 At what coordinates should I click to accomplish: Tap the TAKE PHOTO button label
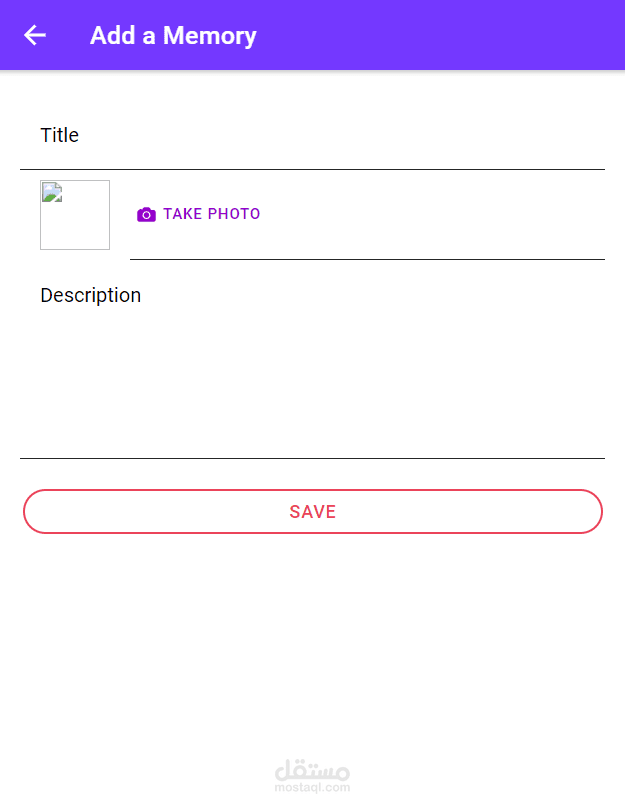211,214
